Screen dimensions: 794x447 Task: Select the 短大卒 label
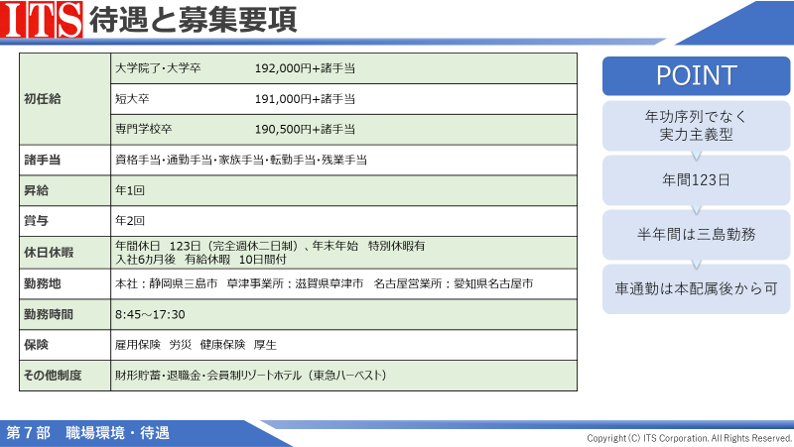click(x=132, y=99)
